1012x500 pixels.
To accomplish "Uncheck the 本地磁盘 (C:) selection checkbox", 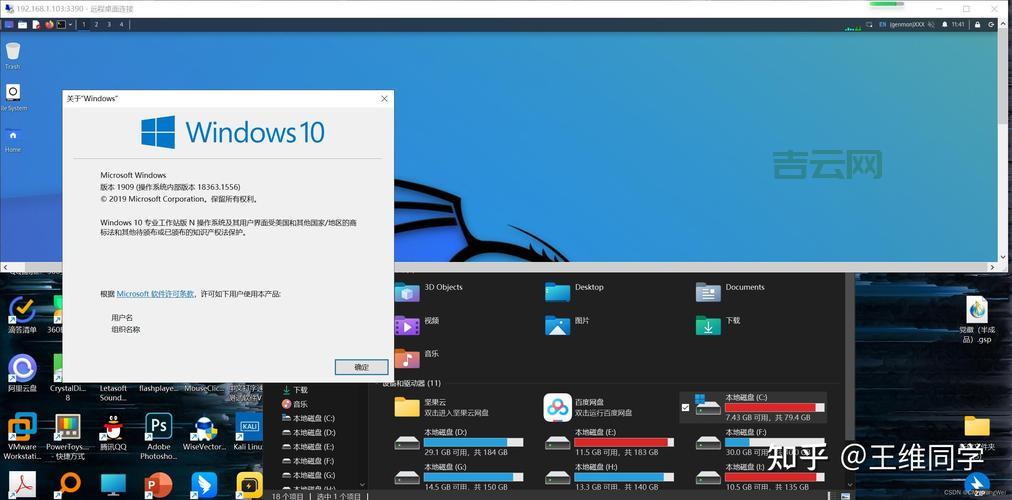I will (x=685, y=407).
